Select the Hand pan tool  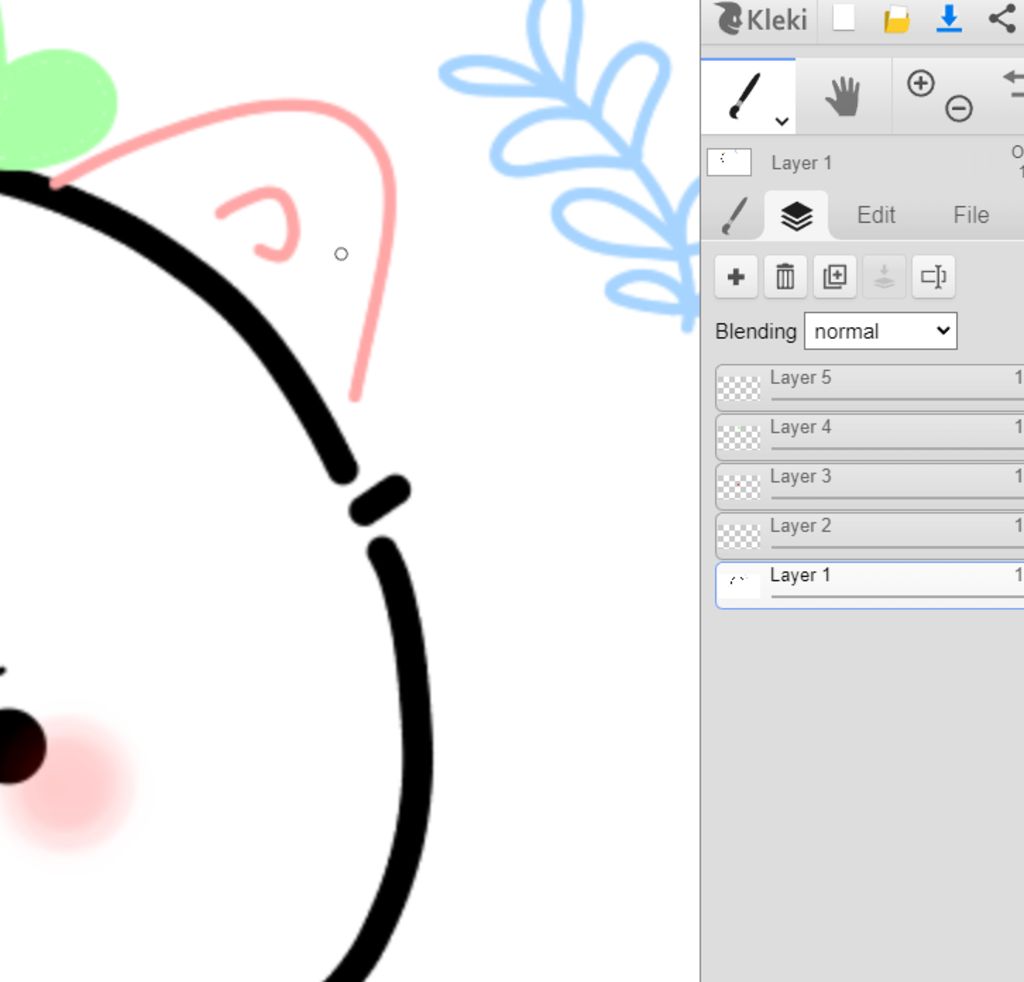[x=842, y=97]
